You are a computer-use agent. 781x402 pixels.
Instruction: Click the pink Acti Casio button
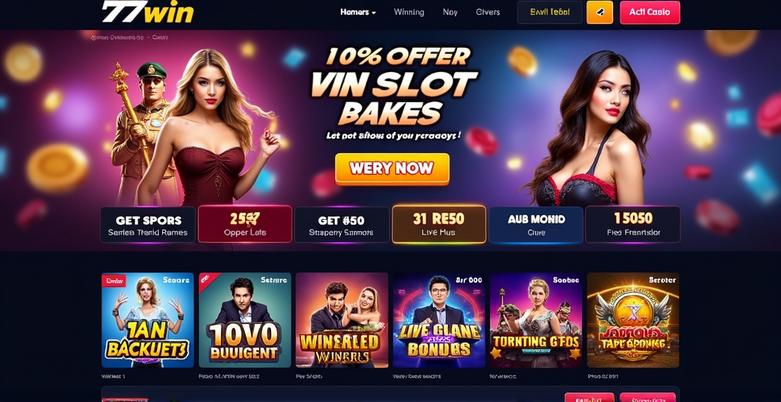pos(650,12)
